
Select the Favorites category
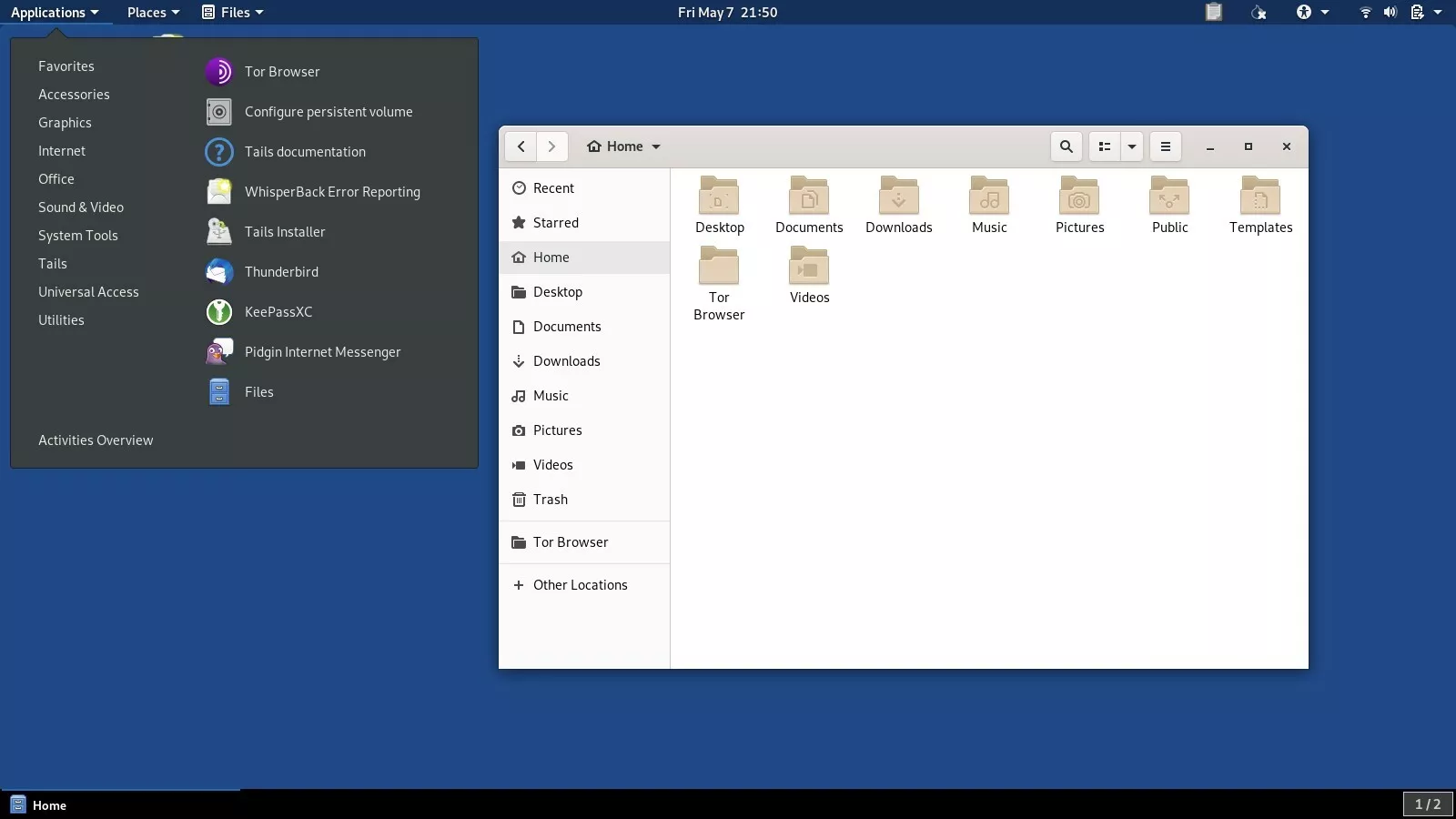66,66
